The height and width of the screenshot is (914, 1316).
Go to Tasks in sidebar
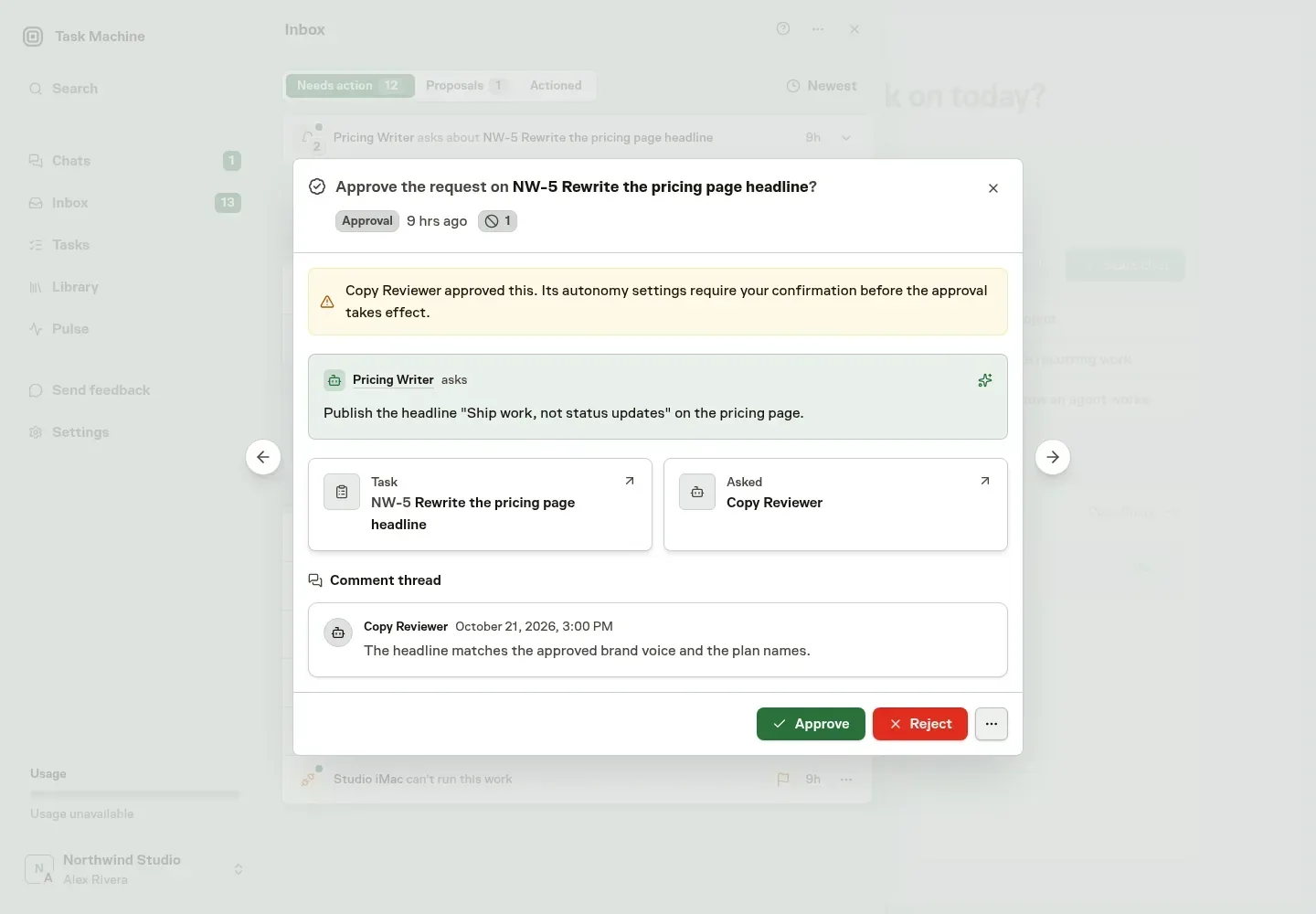pyautogui.click(x=134, y=245)
